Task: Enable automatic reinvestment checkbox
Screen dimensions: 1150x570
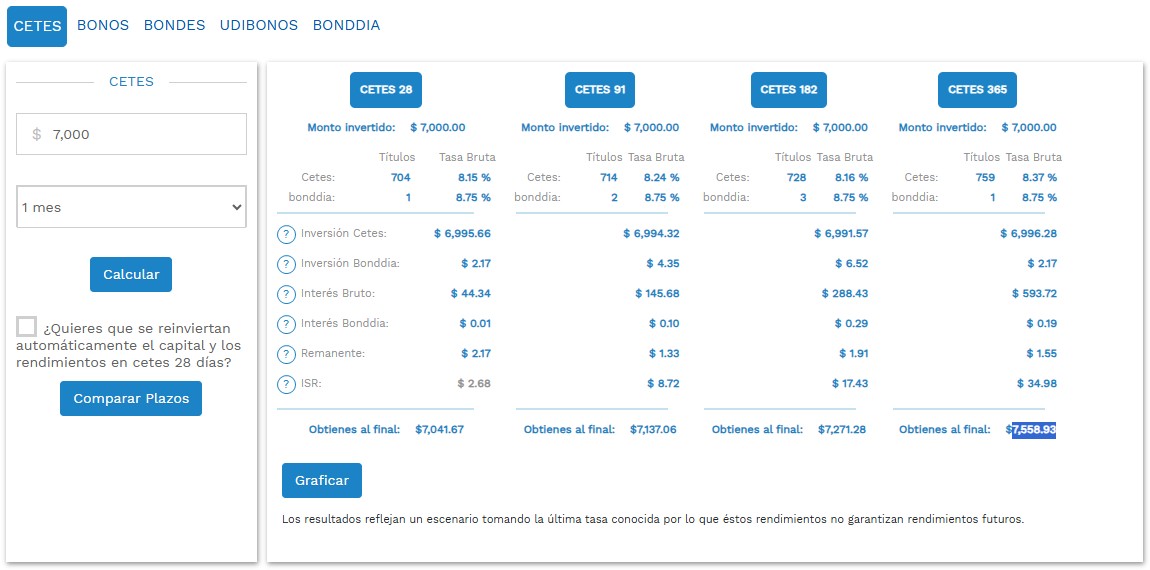Action: coord(27,327)
